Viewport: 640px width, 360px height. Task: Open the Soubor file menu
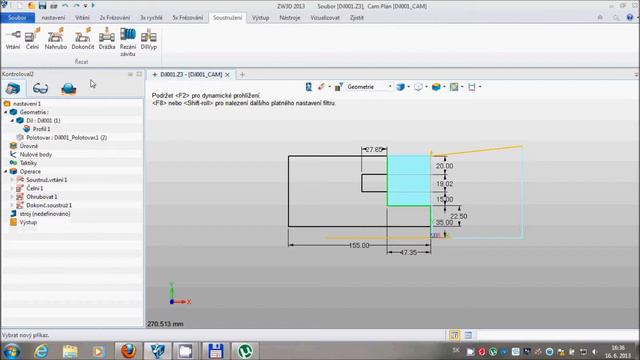point(18,18)
